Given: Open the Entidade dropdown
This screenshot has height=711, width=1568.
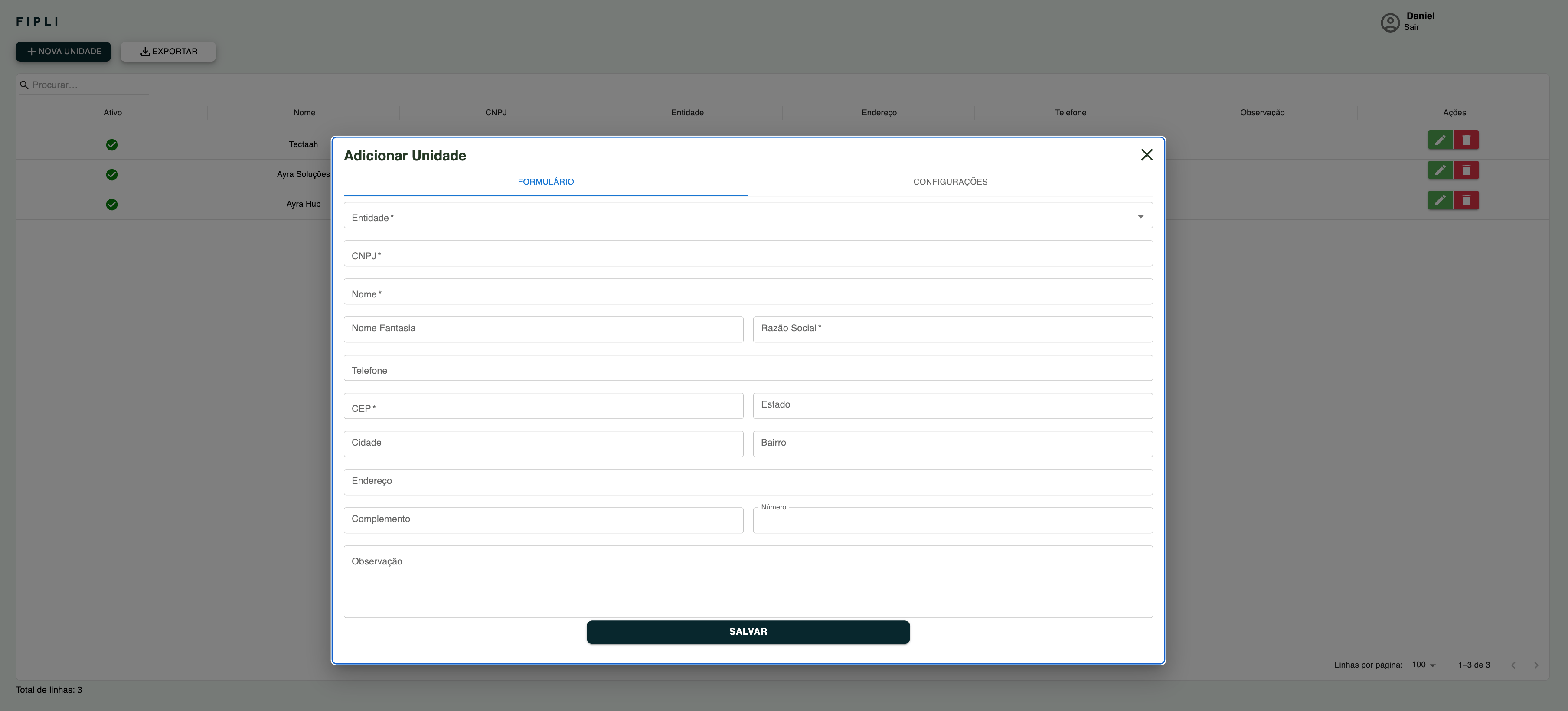Looking at the screenshot, I should tap(748, 216).
